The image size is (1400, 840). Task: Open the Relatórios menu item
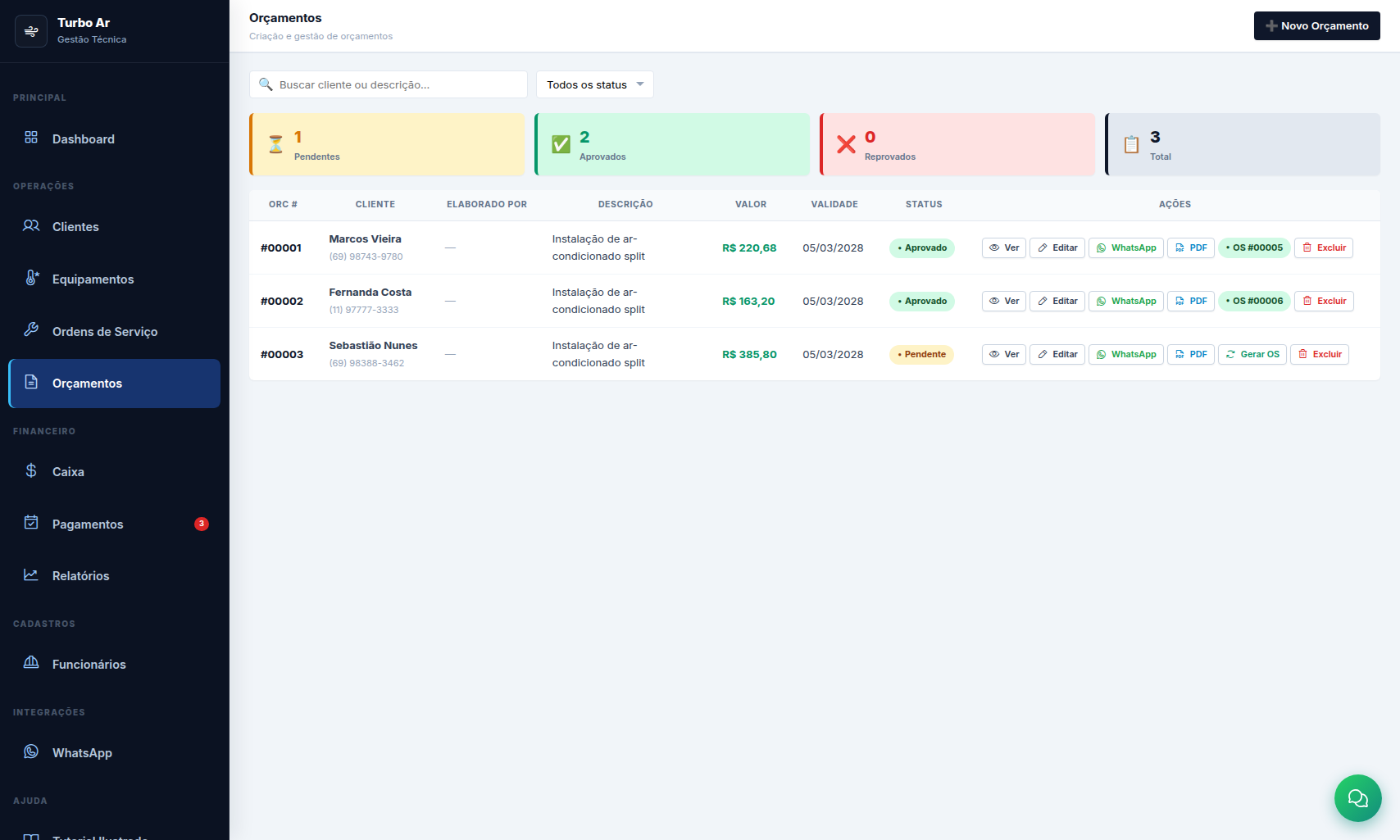click(115, 575)
